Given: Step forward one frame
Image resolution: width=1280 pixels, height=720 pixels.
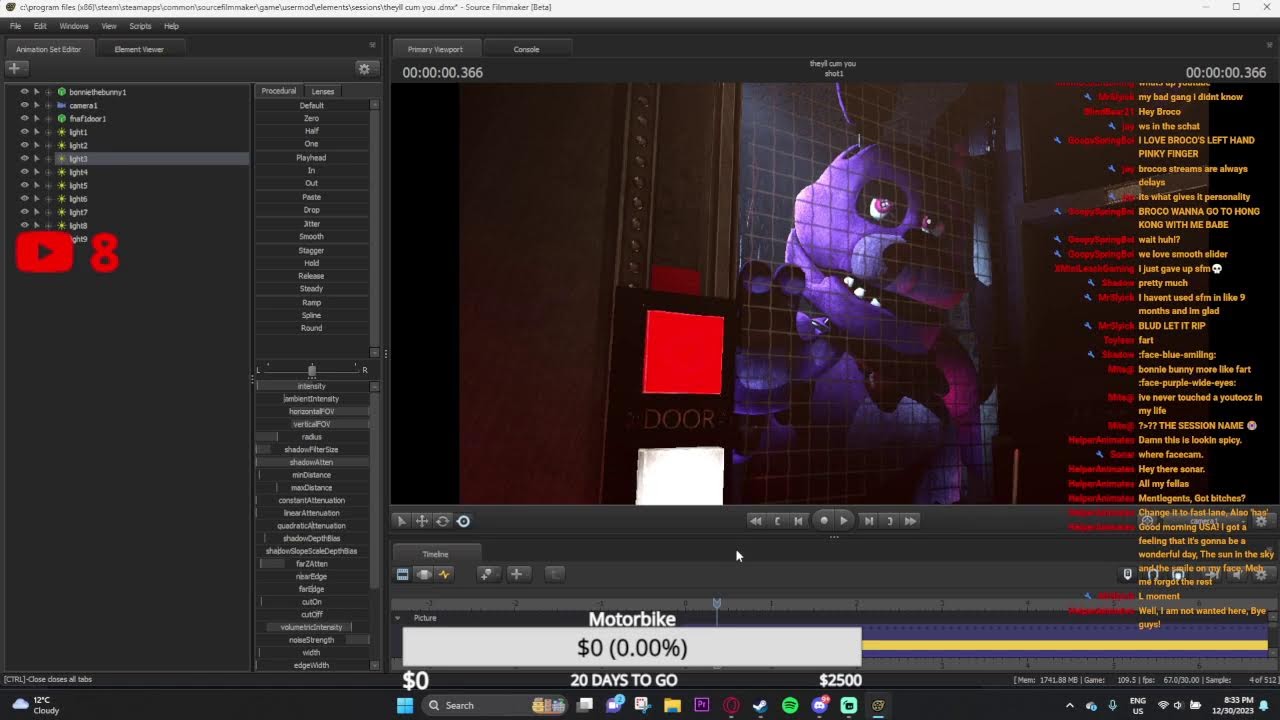Looking at the screenshot, I should [x=868, y=520].
